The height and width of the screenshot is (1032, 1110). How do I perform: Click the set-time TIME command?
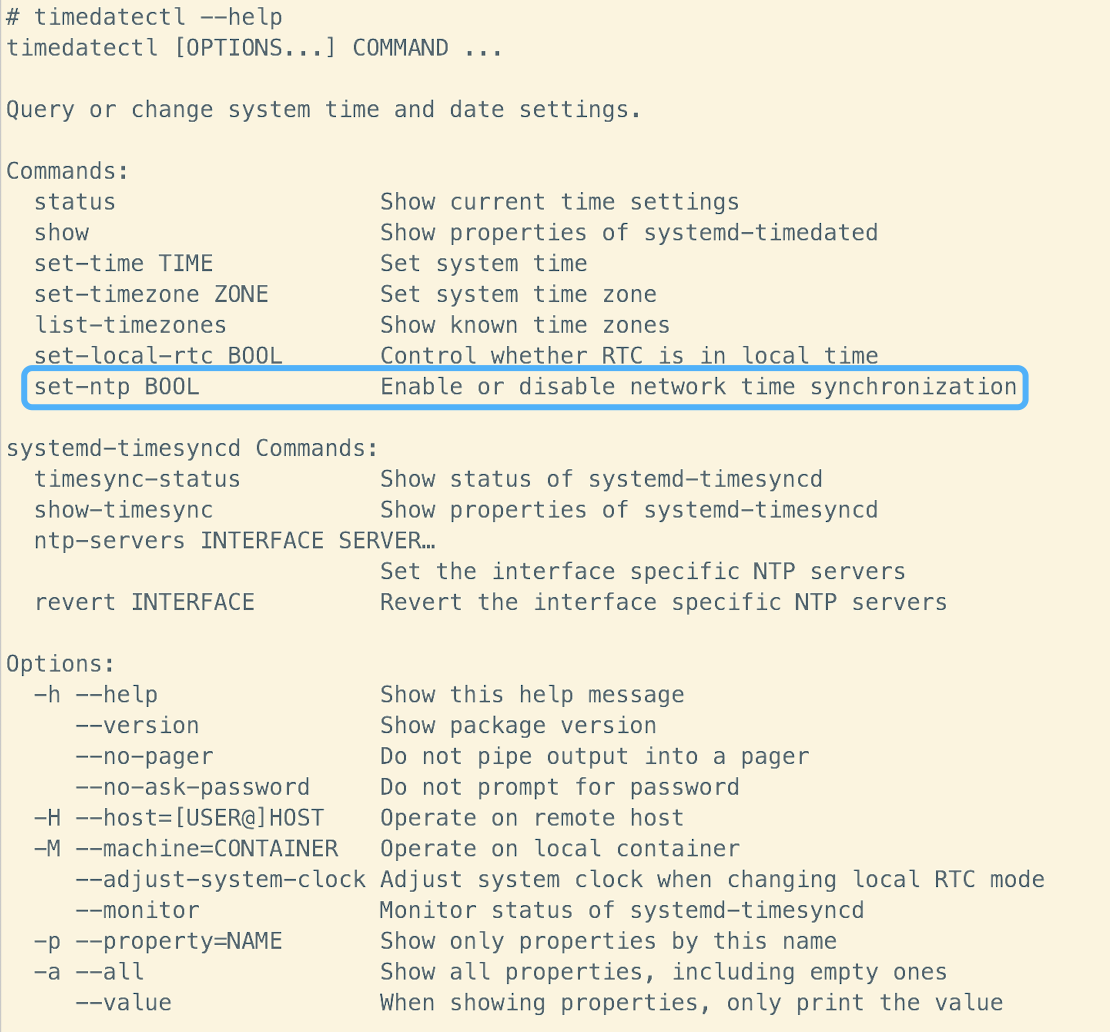tap(123, 263)
